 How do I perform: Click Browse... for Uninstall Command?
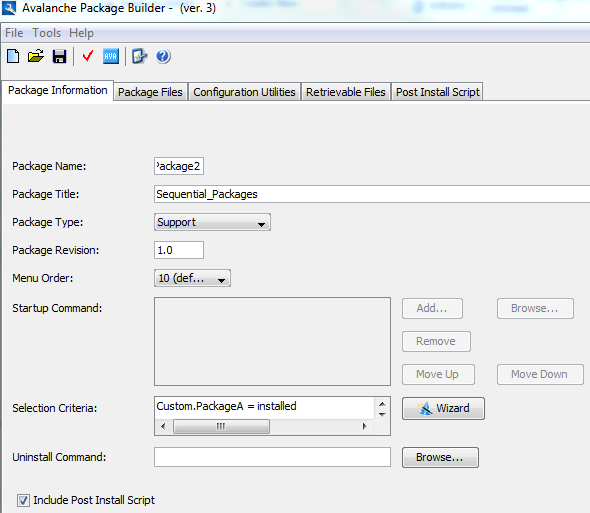tap(440, 457)
